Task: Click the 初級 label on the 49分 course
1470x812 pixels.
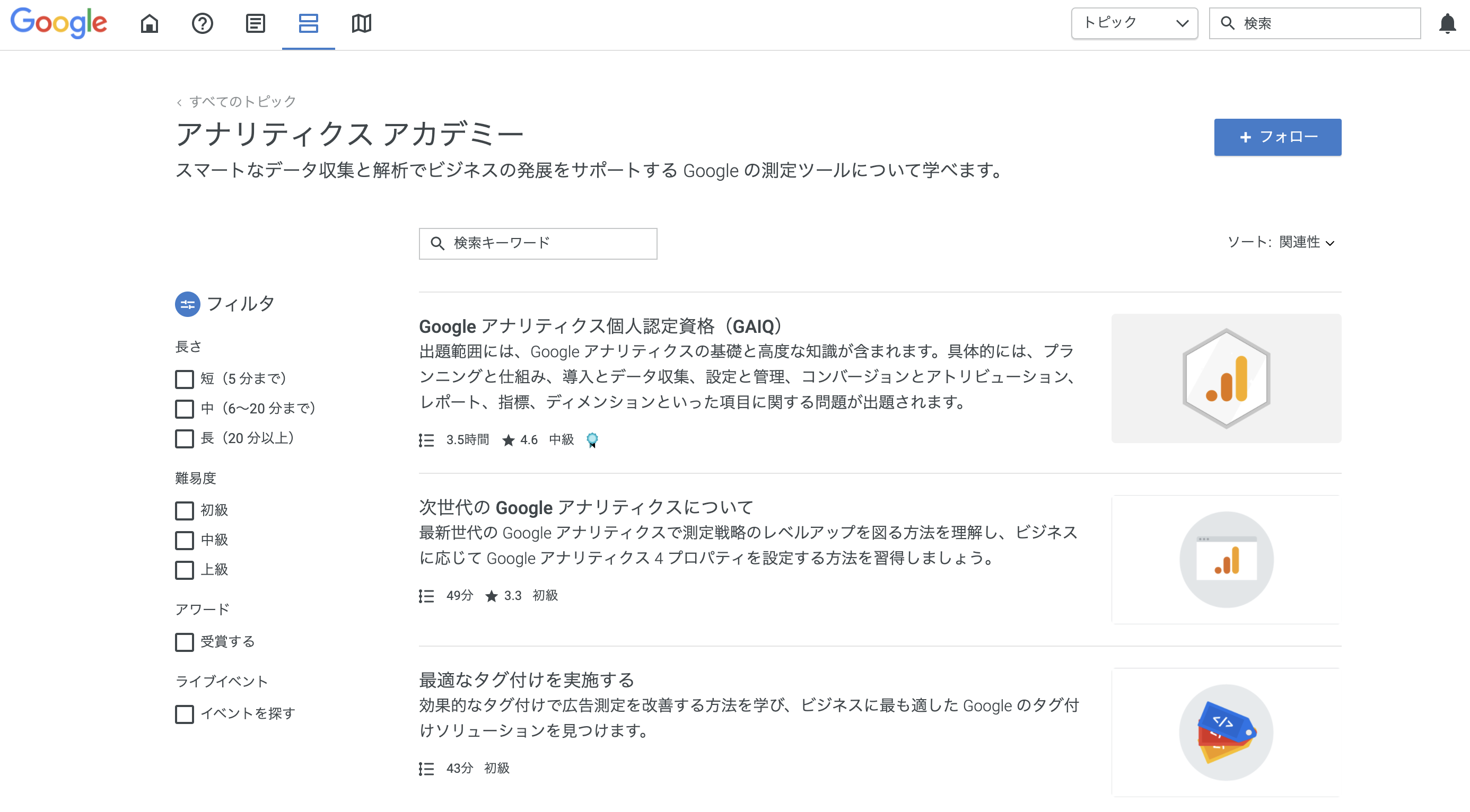Action: [545, 595]
